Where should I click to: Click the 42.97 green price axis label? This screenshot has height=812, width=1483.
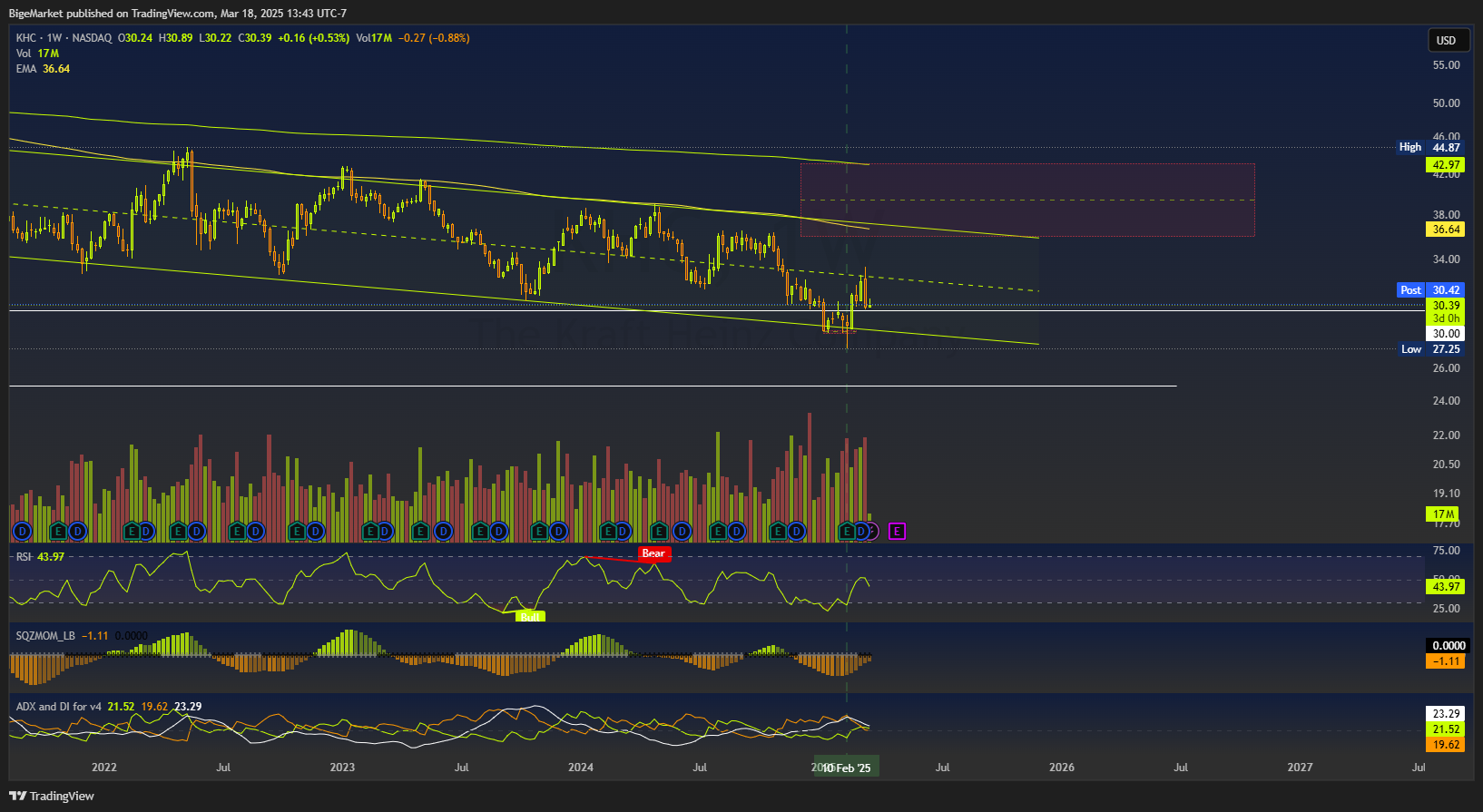point(1446,165)
